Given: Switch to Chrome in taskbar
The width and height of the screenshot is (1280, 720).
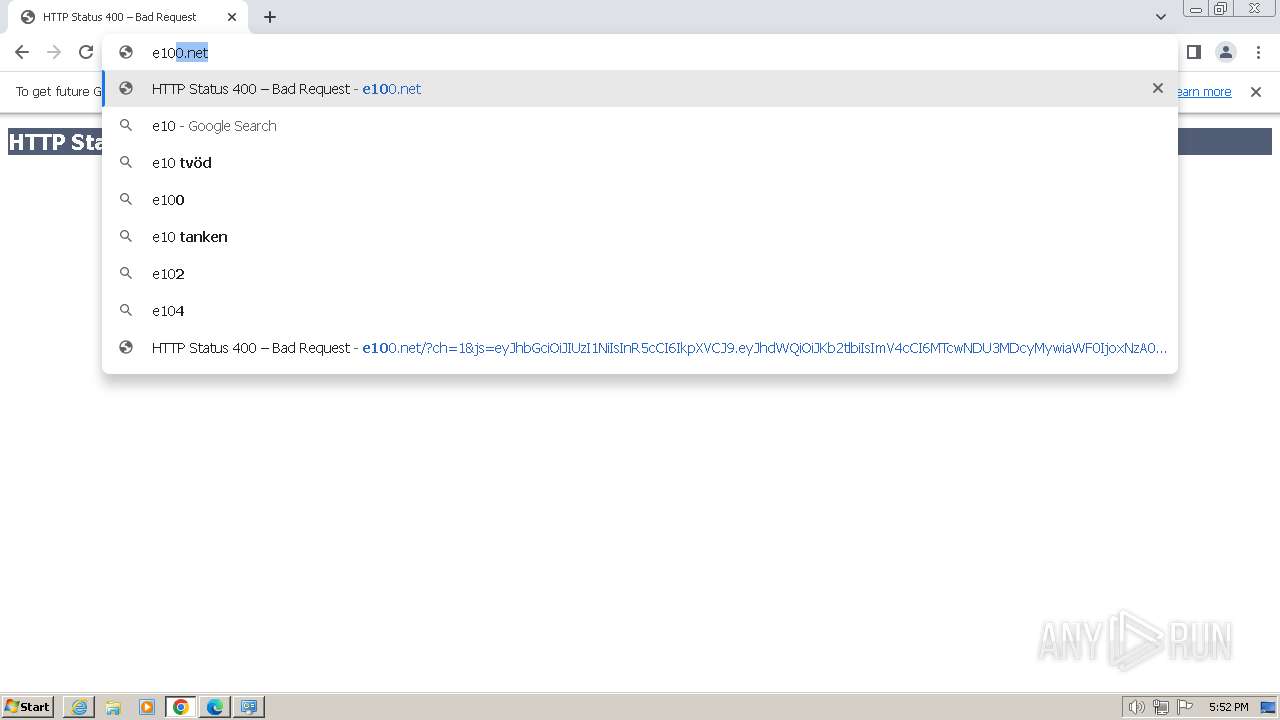Looking at the screenshot, I should [x=181, y=707].
